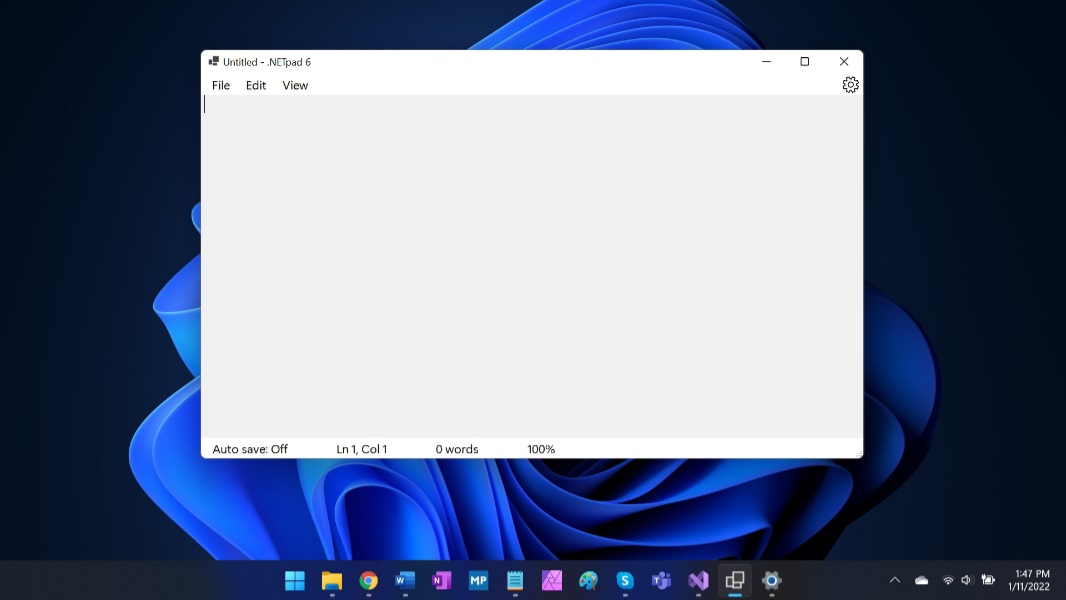
Task: Open the View menu
Action: click(295, 86)
